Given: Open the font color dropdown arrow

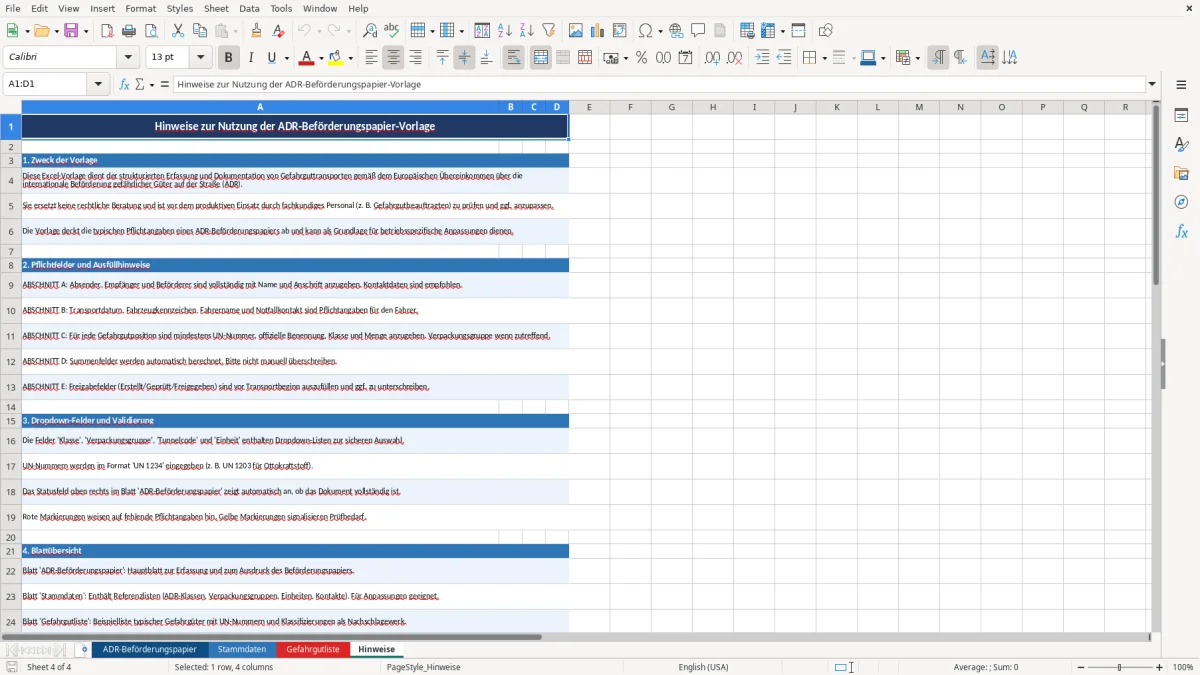Looking at the screenshot, I should 322,58.
